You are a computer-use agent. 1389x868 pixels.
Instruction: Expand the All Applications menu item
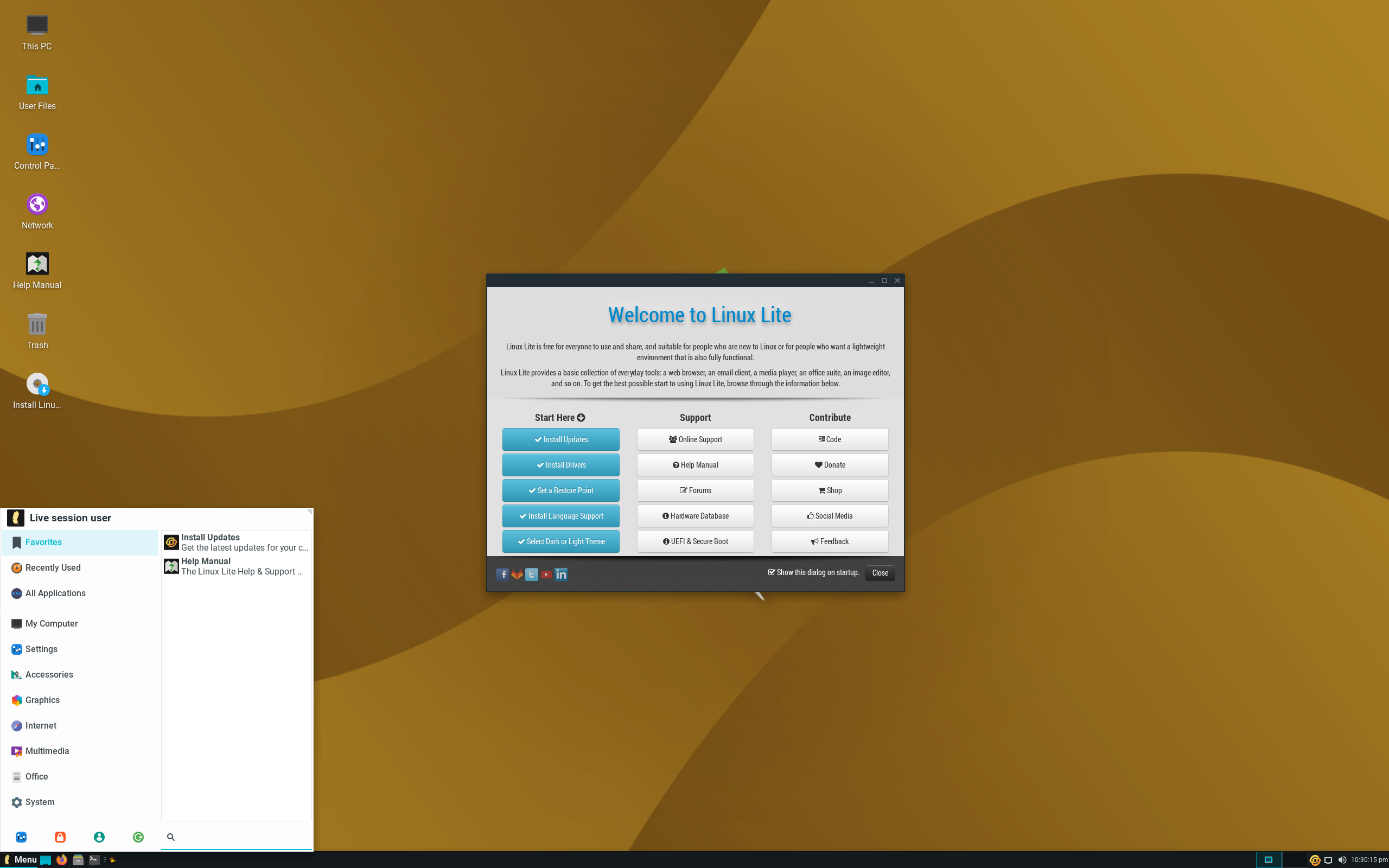pyautogui.click(x=55, y=592)
